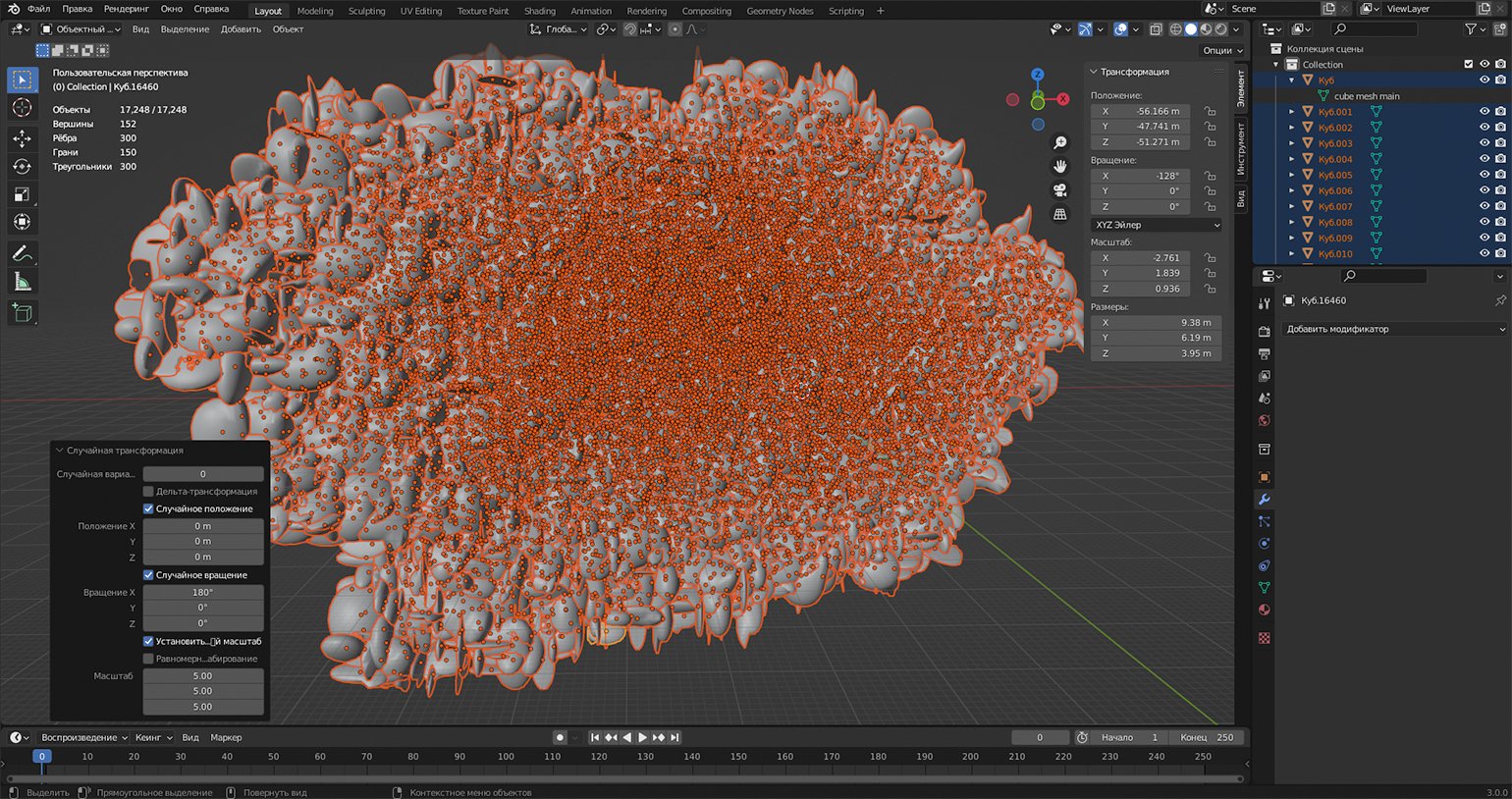This screenshot has width=1512, height=799.
Task: Activate the Transform tool
Action: point(22,222)
